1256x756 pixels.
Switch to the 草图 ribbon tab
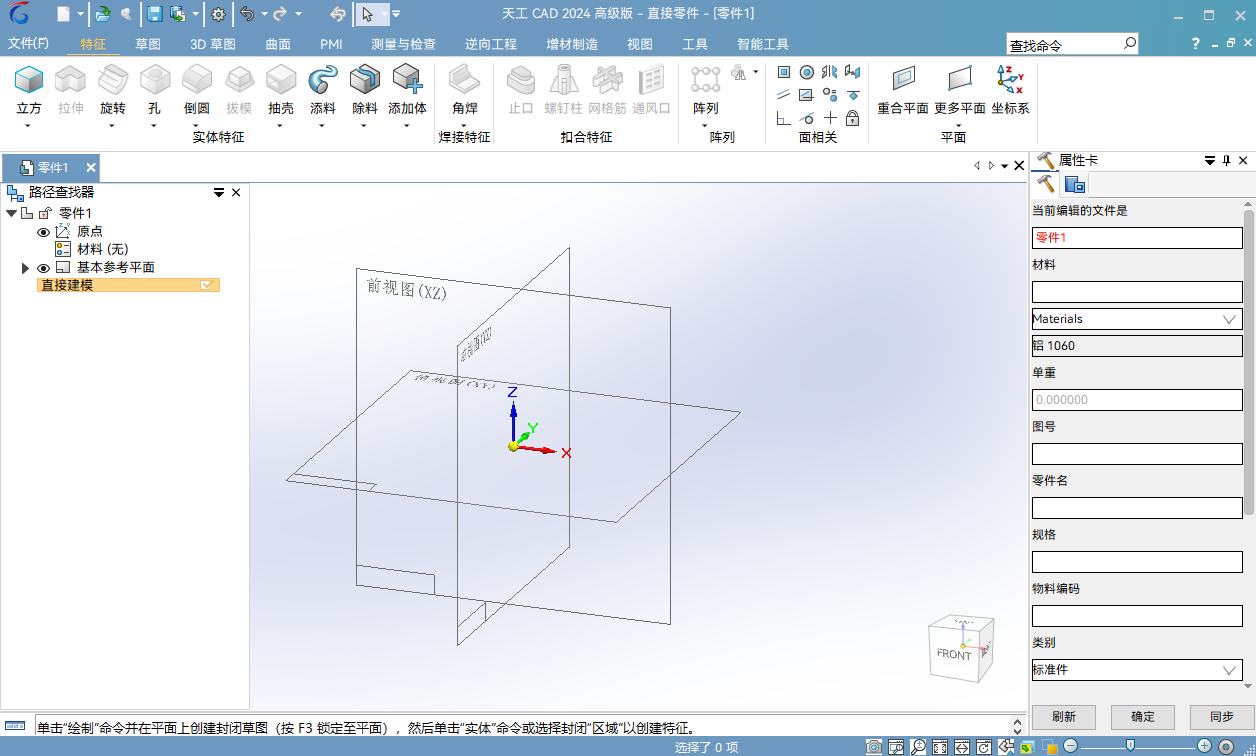(x=148, y=44)
